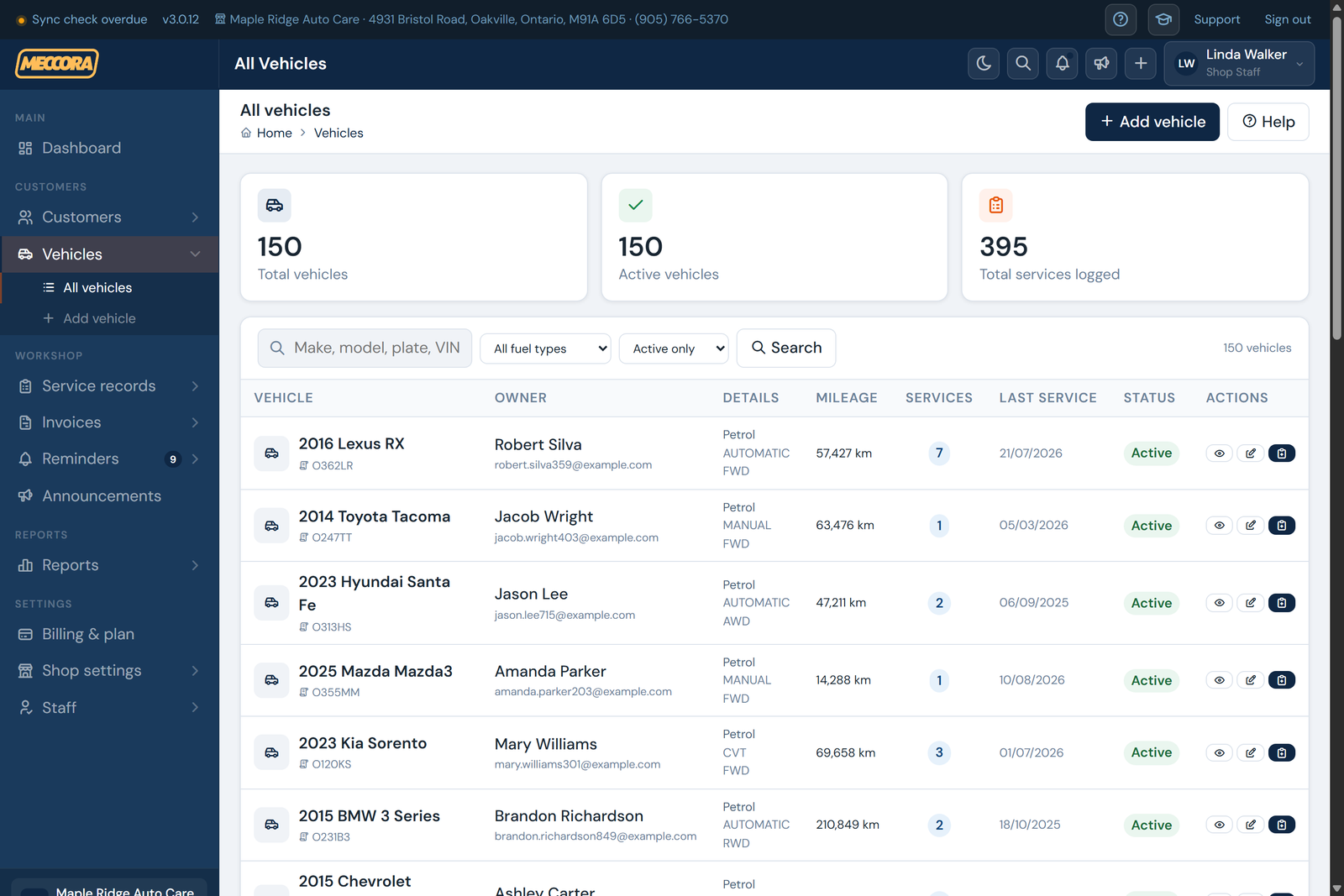The width and height of the screenshot is (1344, 896).
Task: Click owner email jacob.wright403@example.com
Action: pyautogui.click(x=576, y=537)
